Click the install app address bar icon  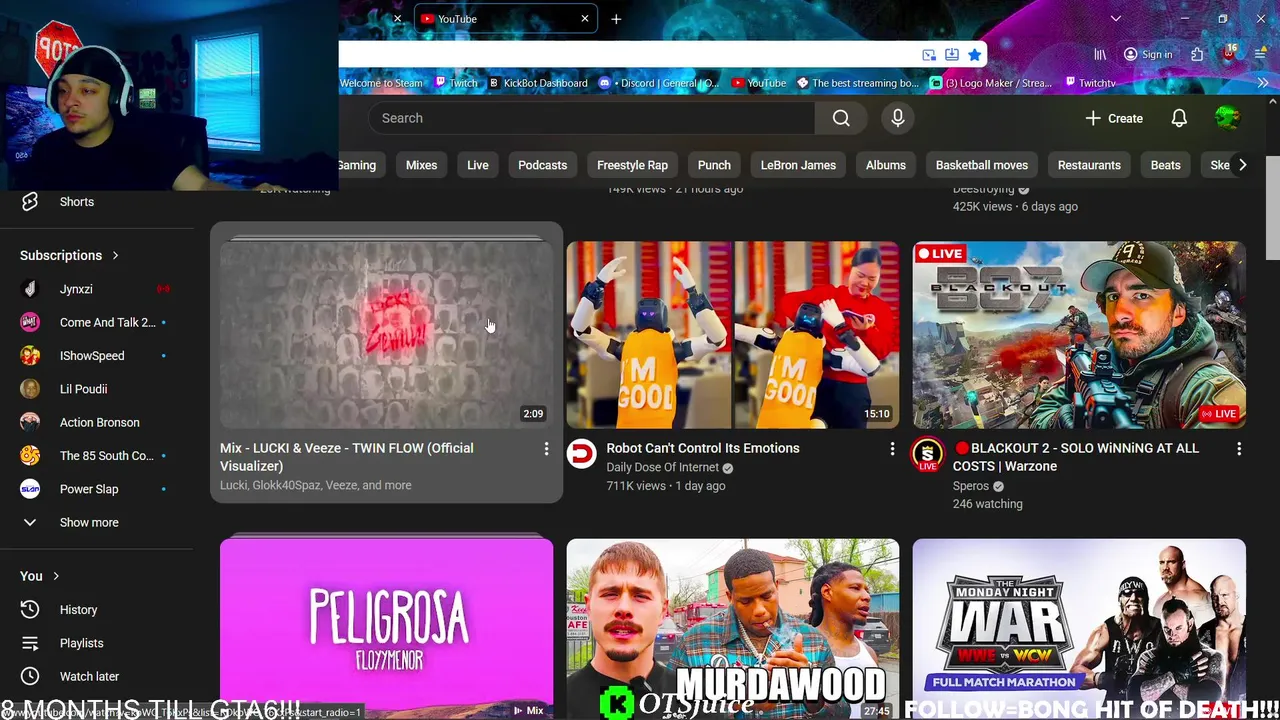pyautogui.click(x=952, y=55)
